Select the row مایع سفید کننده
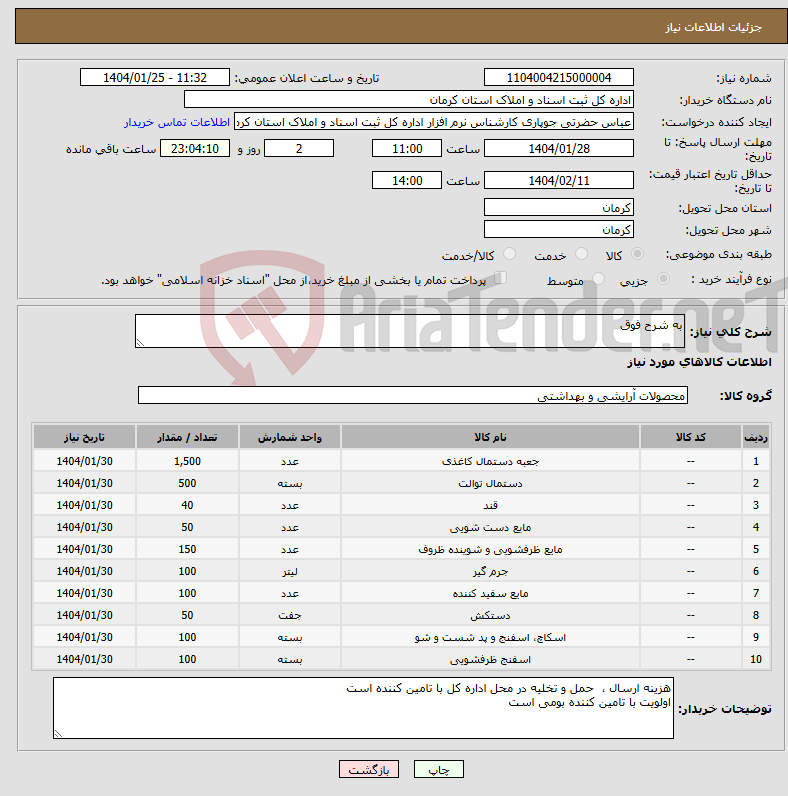 (x=401, y=593)
